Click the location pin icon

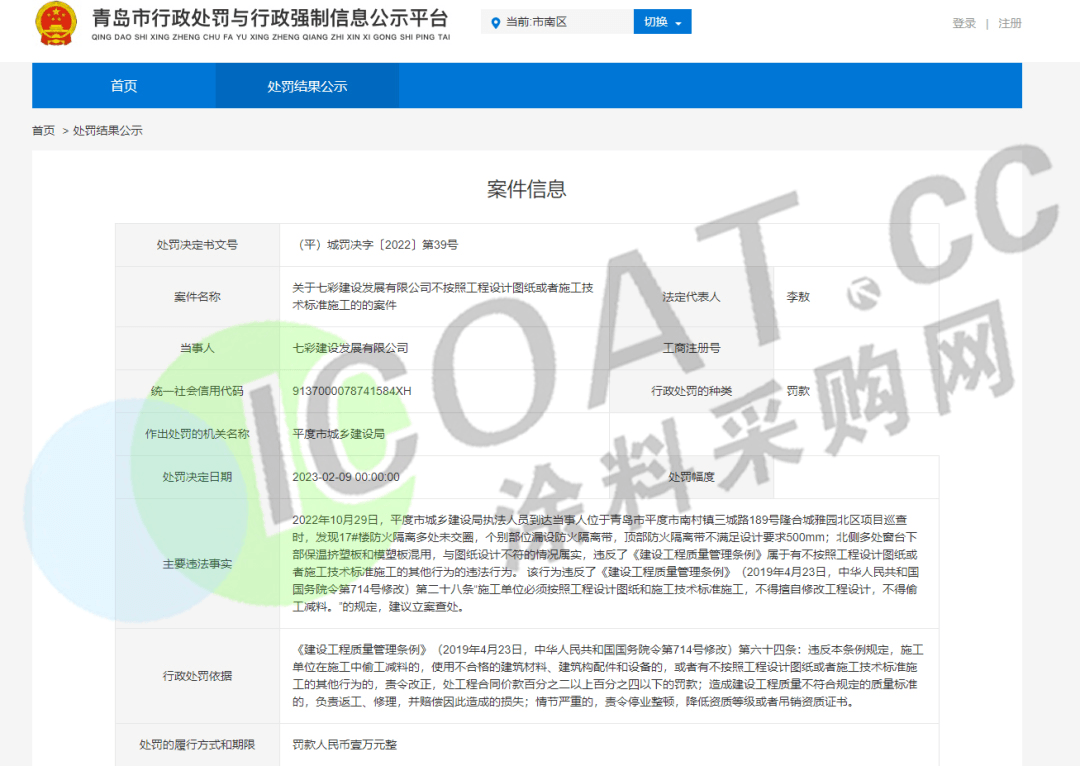click(495, 22)
